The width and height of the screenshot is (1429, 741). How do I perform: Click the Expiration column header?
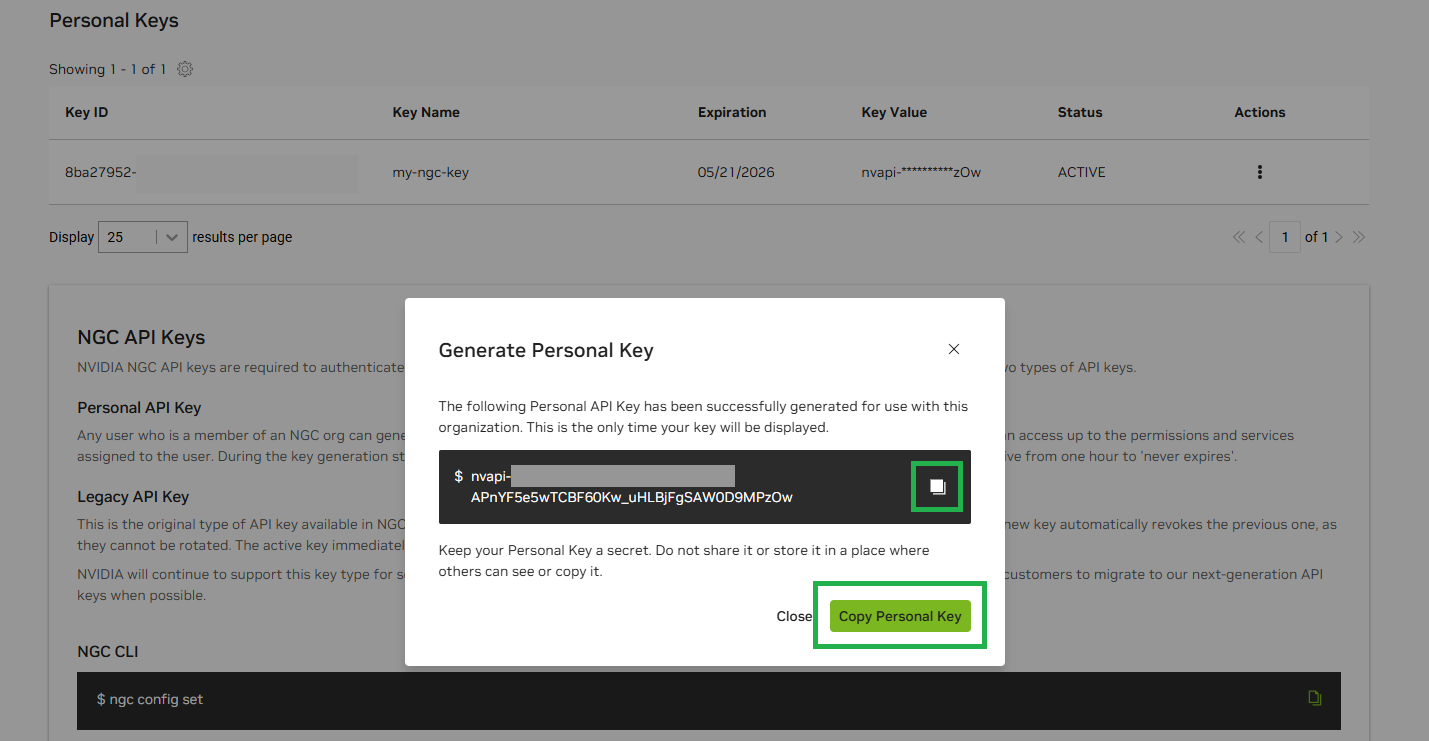[x=732, y=112]
